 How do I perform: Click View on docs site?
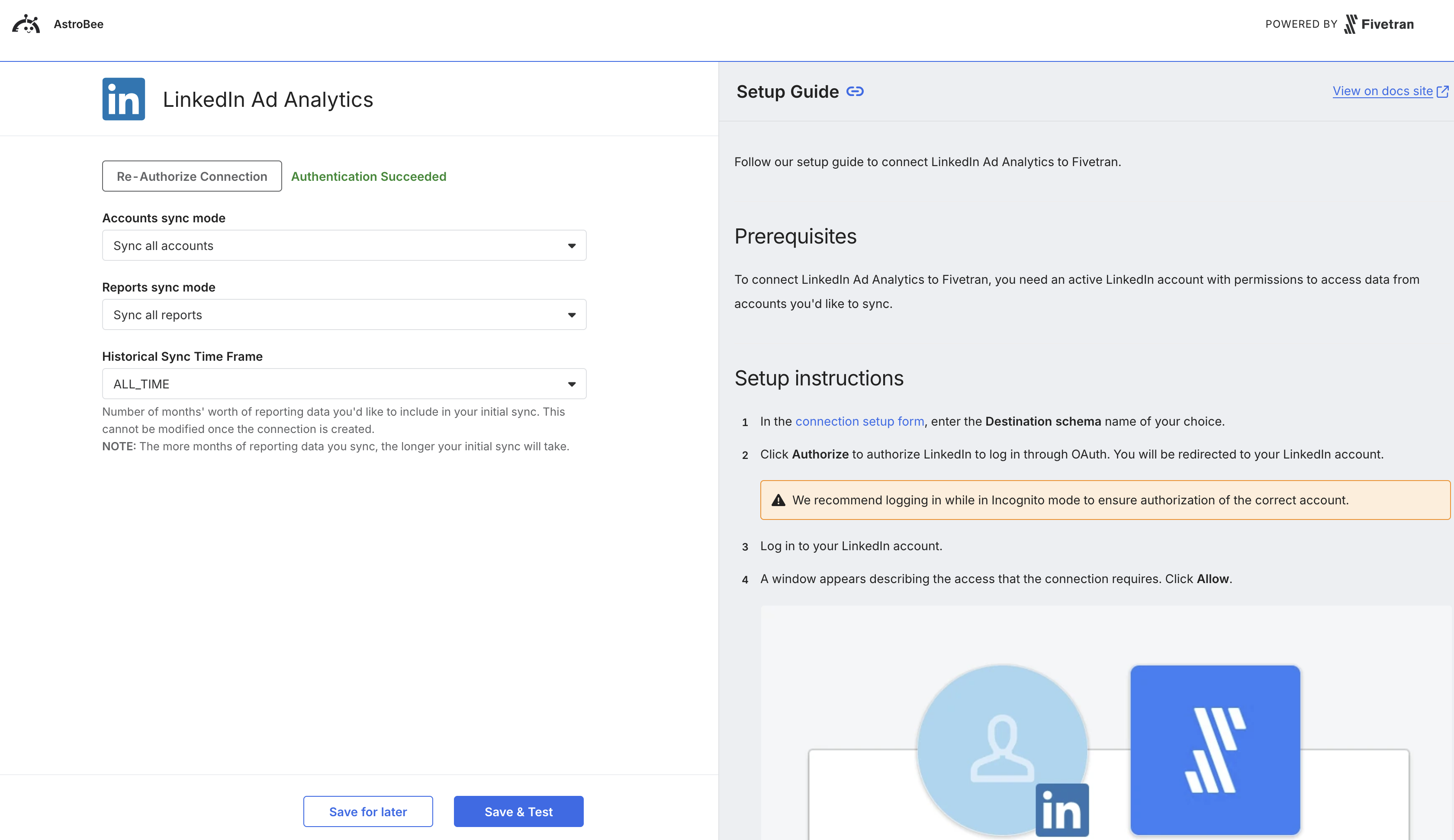1383,90
